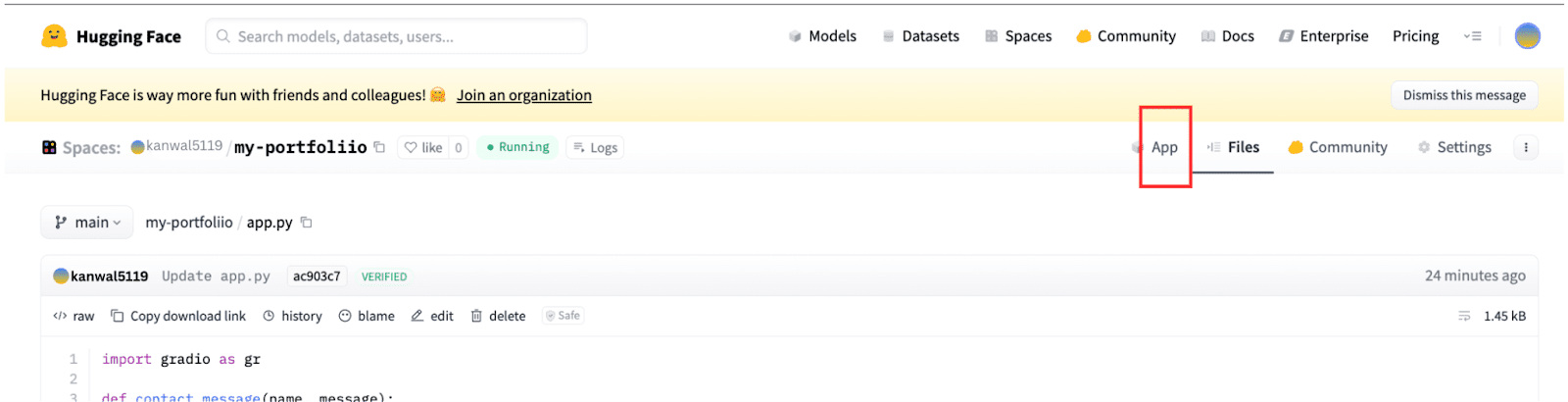This screenshot has width=1568, height=402.
Task: Follow the Join an organization link
Action: 524,95
